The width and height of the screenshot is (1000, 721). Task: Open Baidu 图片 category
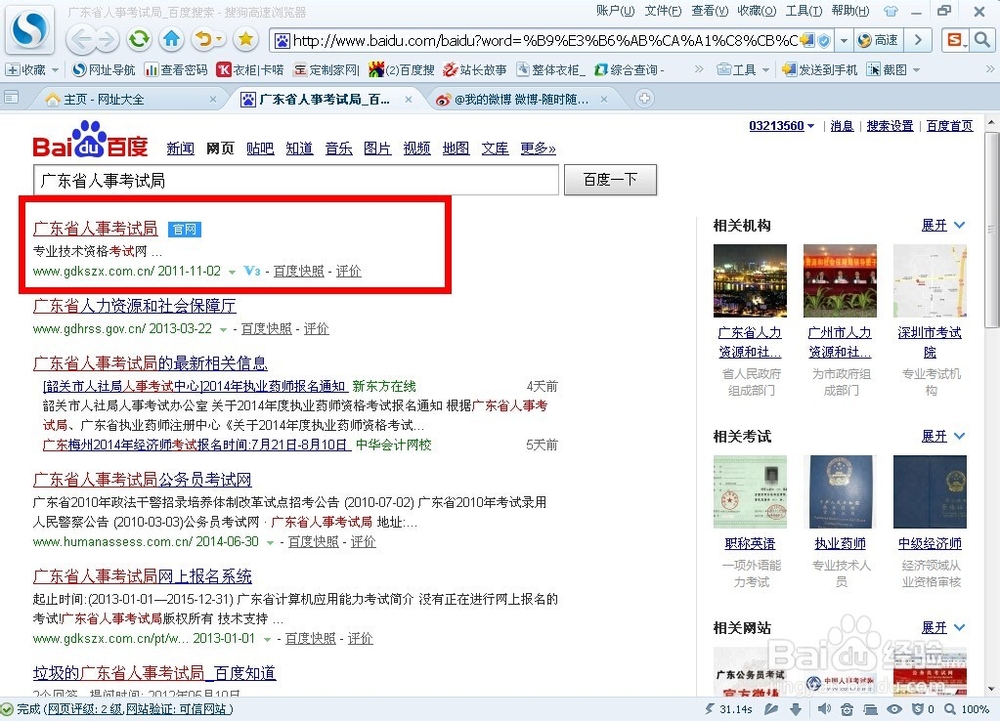point(377,149)
